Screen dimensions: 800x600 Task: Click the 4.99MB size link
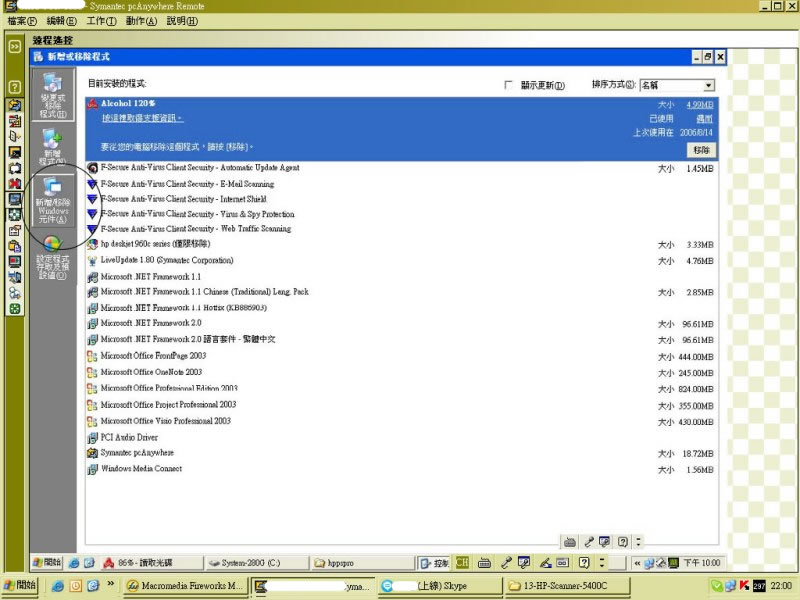[x=699, y=105]
